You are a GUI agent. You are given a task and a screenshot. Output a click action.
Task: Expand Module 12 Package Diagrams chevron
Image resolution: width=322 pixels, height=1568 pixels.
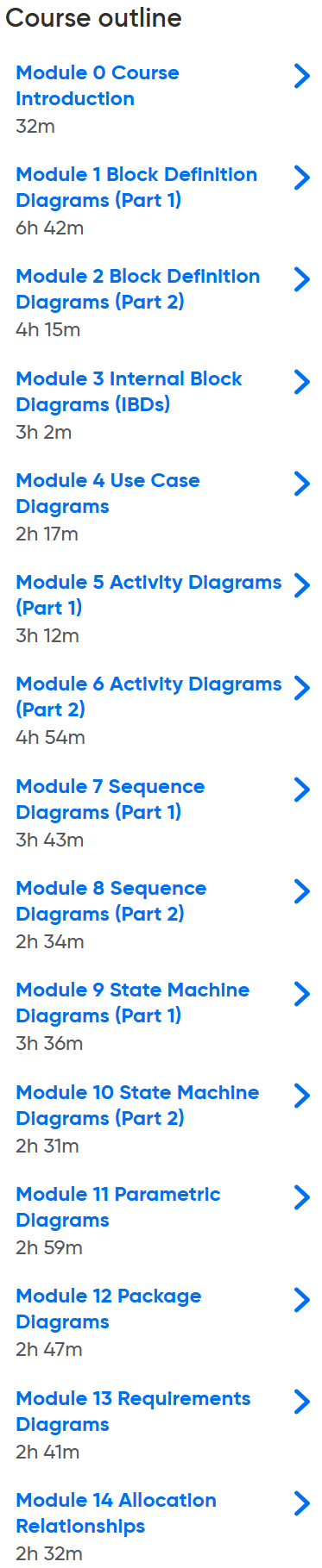pos(301,1300)
